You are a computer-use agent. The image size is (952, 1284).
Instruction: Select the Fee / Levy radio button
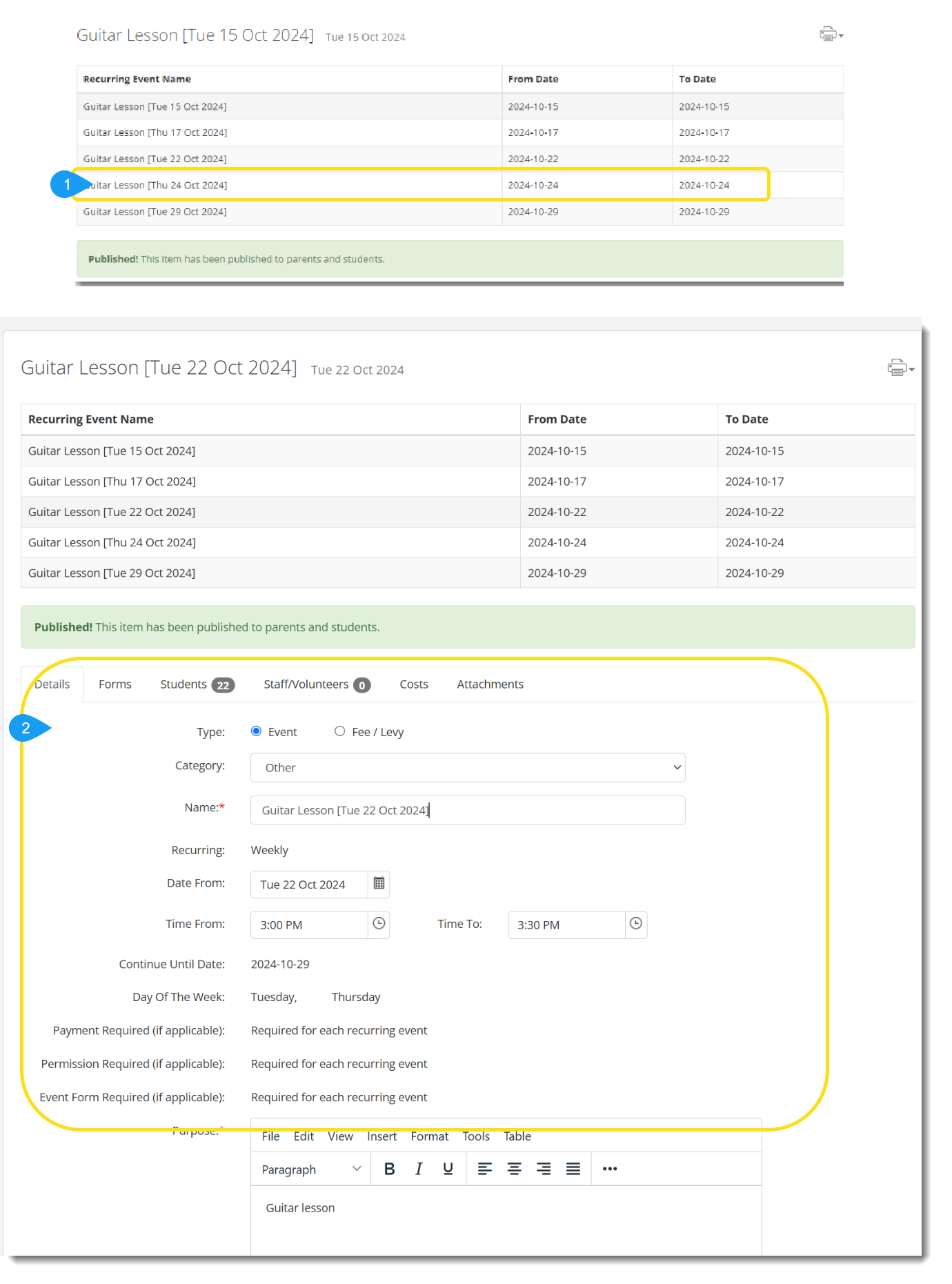point(339,731)
